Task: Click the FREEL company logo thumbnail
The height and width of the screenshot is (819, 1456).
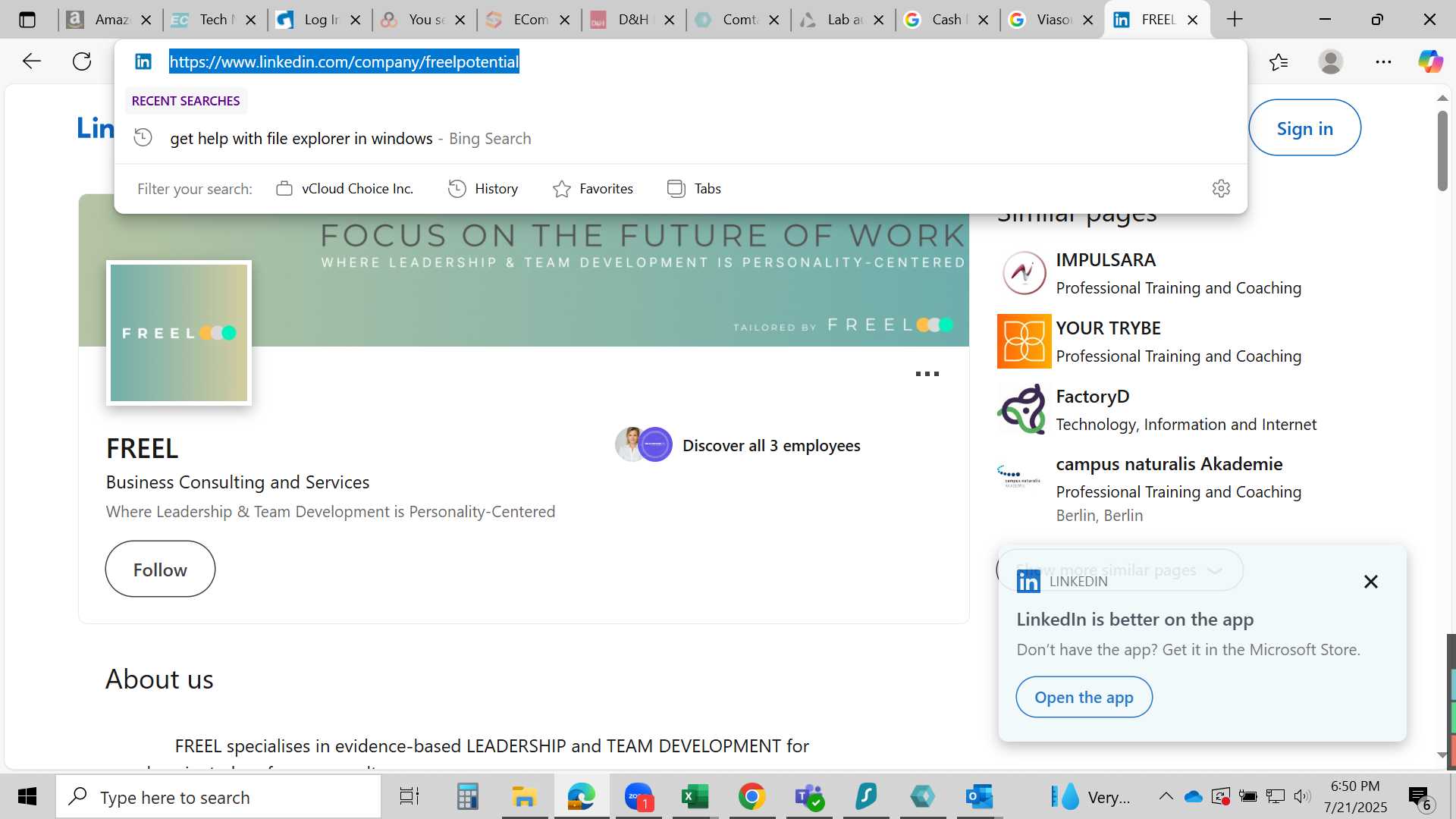Action: tap(179, 333)
